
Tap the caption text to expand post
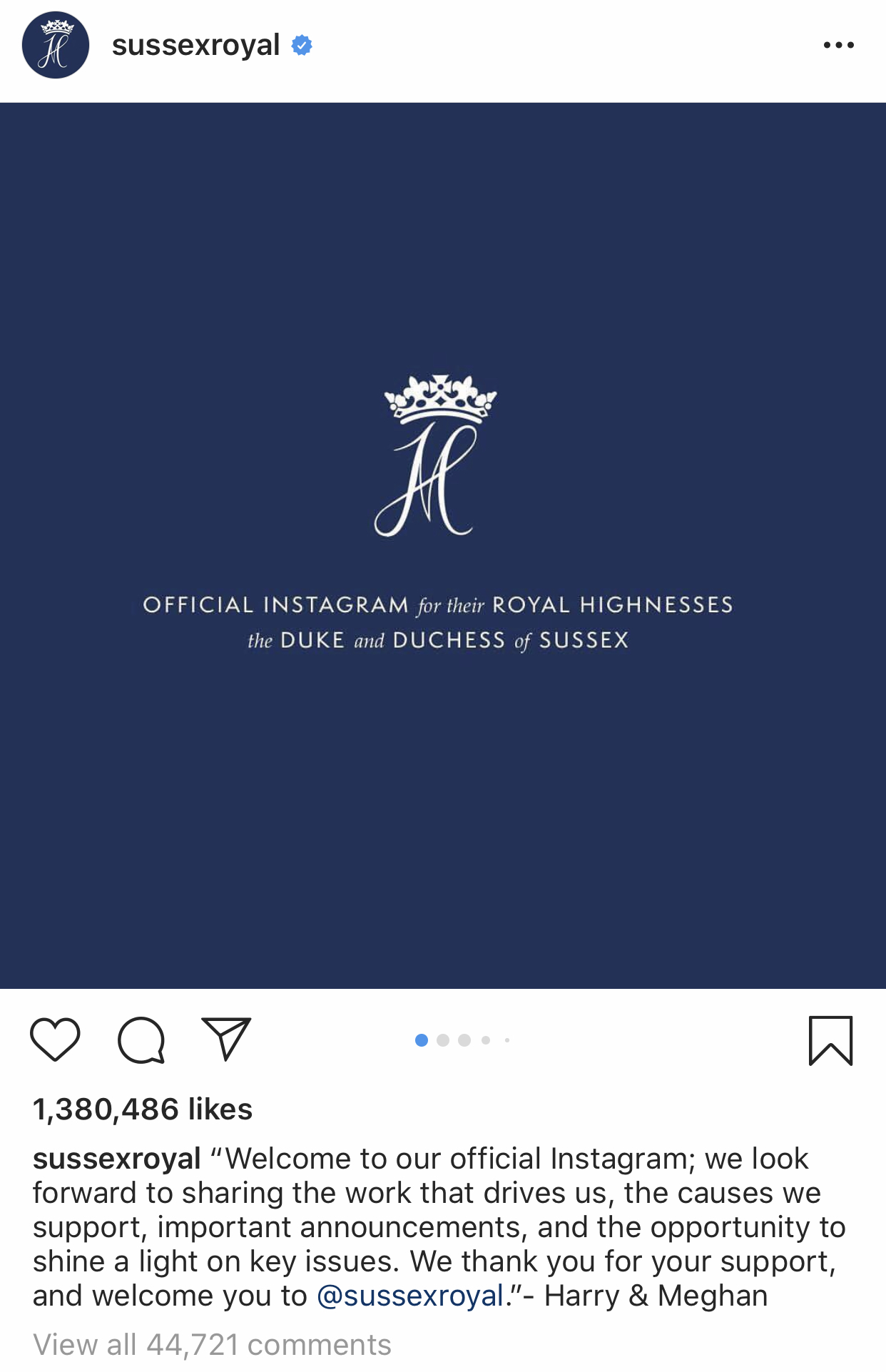tap(439, 1227)
